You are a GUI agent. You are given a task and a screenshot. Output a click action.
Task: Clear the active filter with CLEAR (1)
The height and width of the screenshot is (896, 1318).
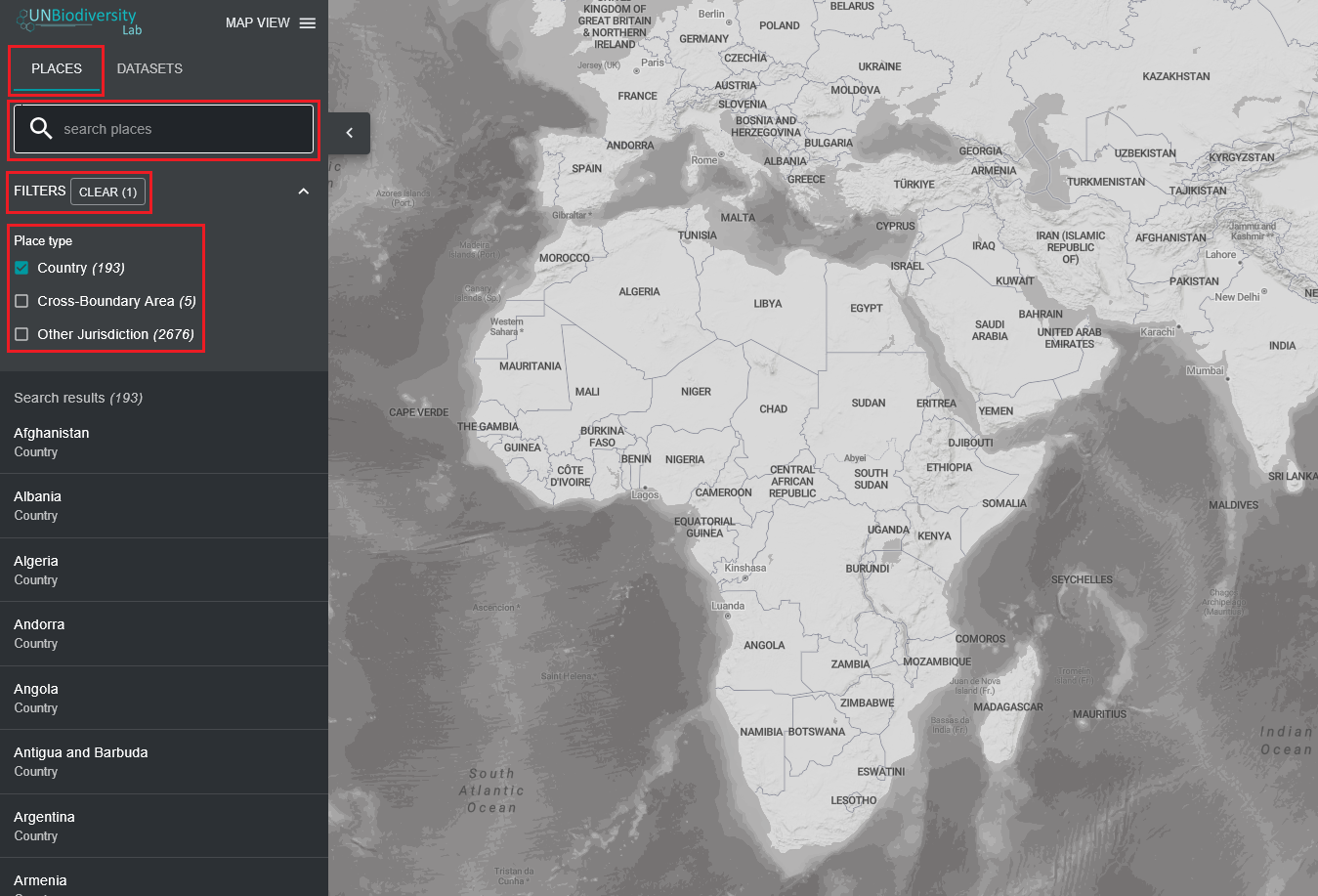(107, 192)
